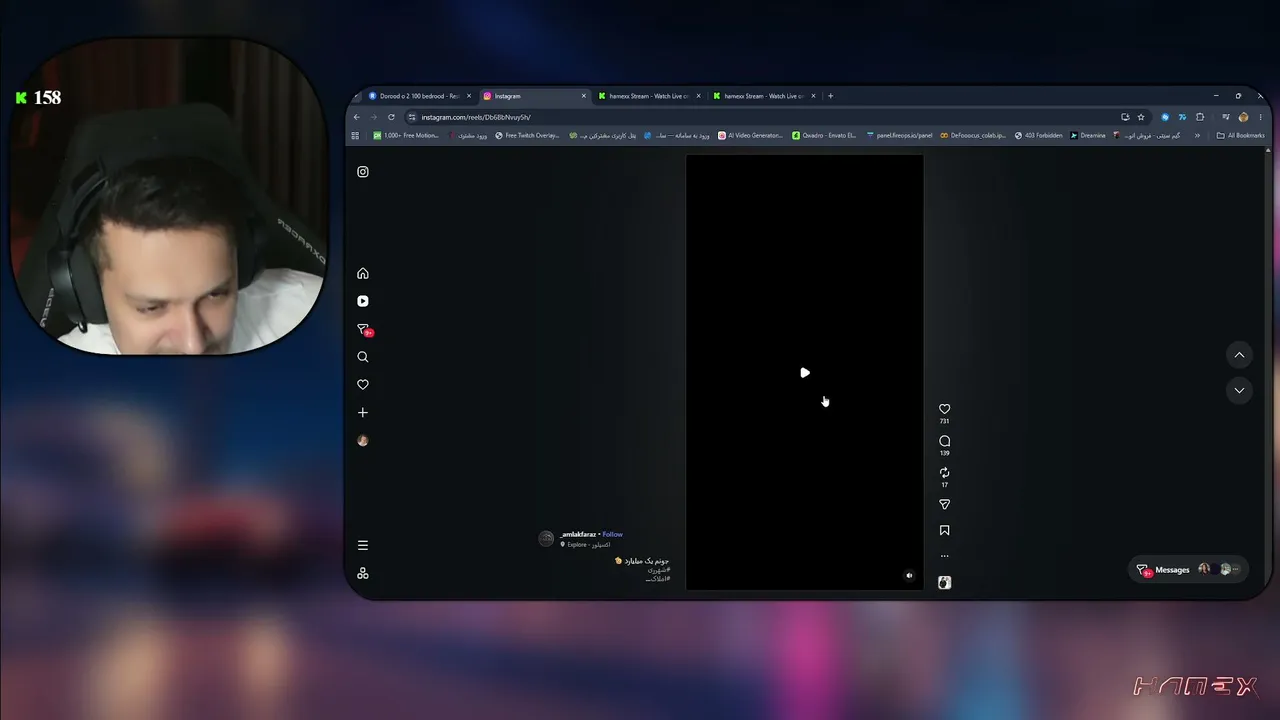Open the More hamburger menu in sidebar
The width and height of the screenshot is (1280, 720).
pos(363,546)
